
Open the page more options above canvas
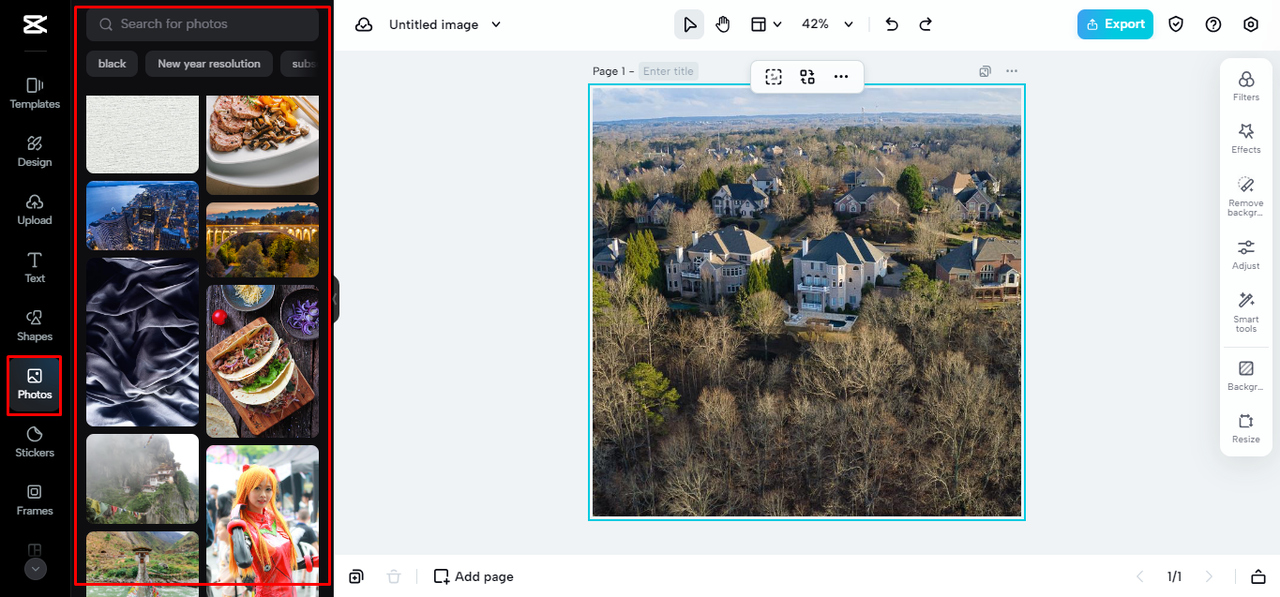[x=1012, y=71]
